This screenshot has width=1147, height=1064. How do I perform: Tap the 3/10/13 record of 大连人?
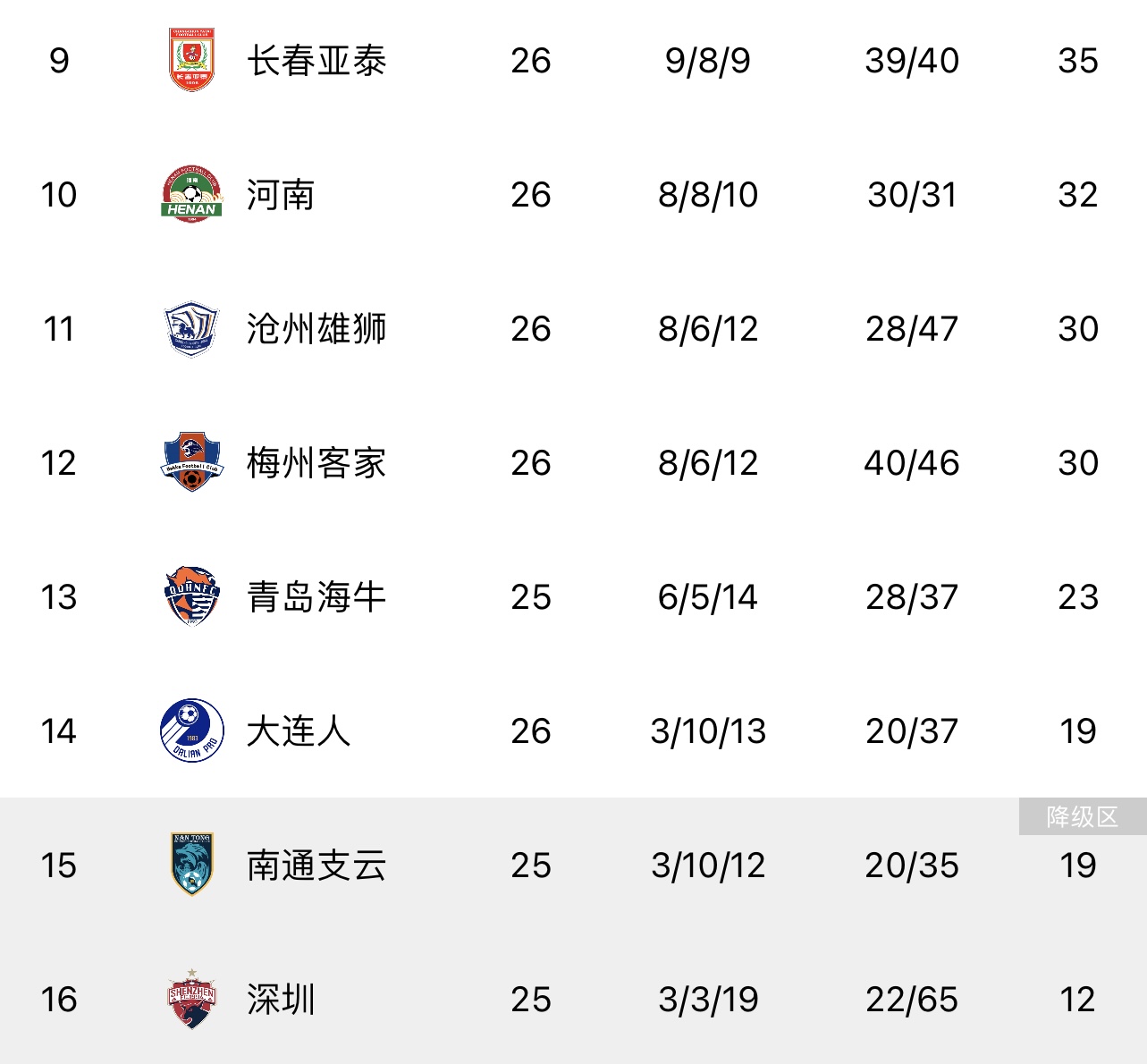click(708, 731)
